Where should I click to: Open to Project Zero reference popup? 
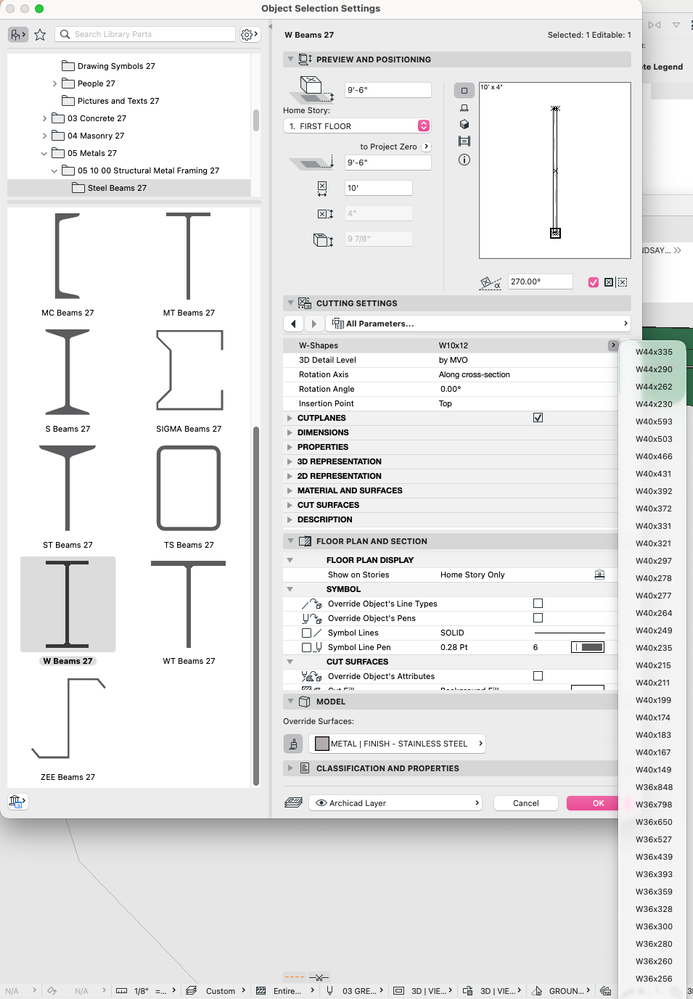[426, 147]
